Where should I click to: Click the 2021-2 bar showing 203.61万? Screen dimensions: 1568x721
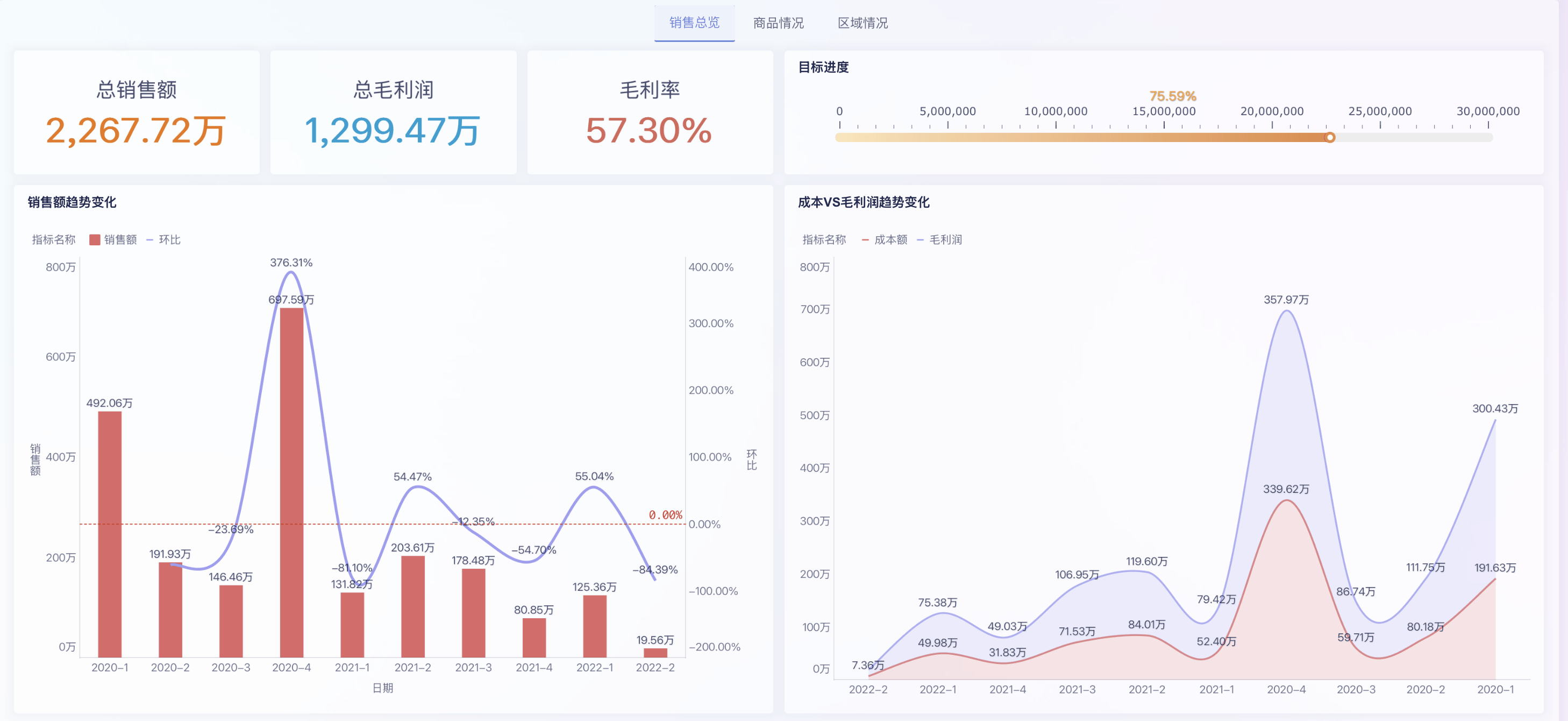(412, 606)
